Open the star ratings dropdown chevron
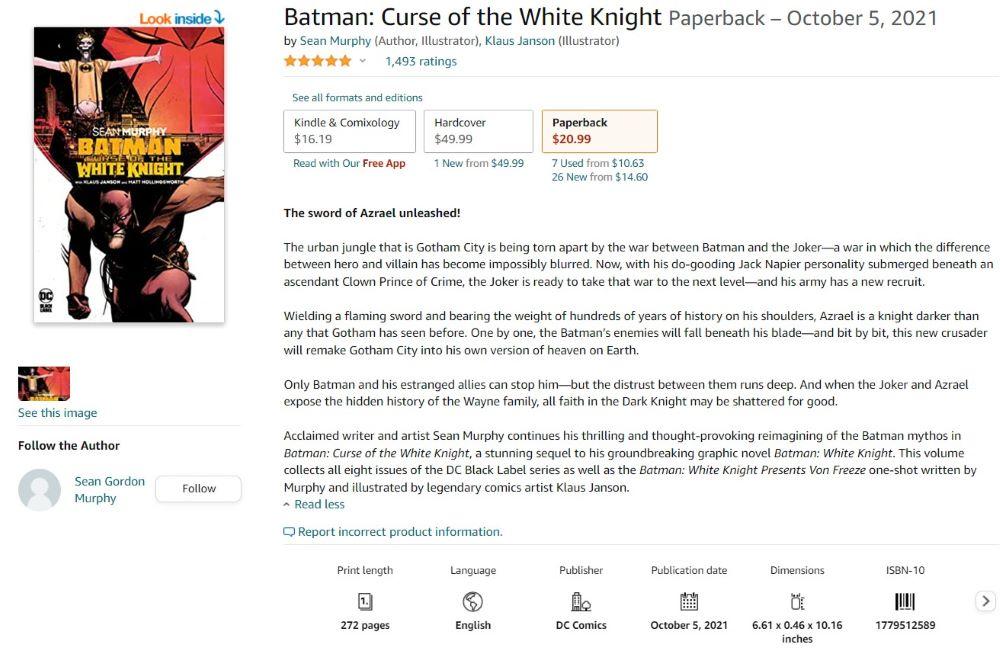The image size is (1000, 648). (x=363, y=61)
